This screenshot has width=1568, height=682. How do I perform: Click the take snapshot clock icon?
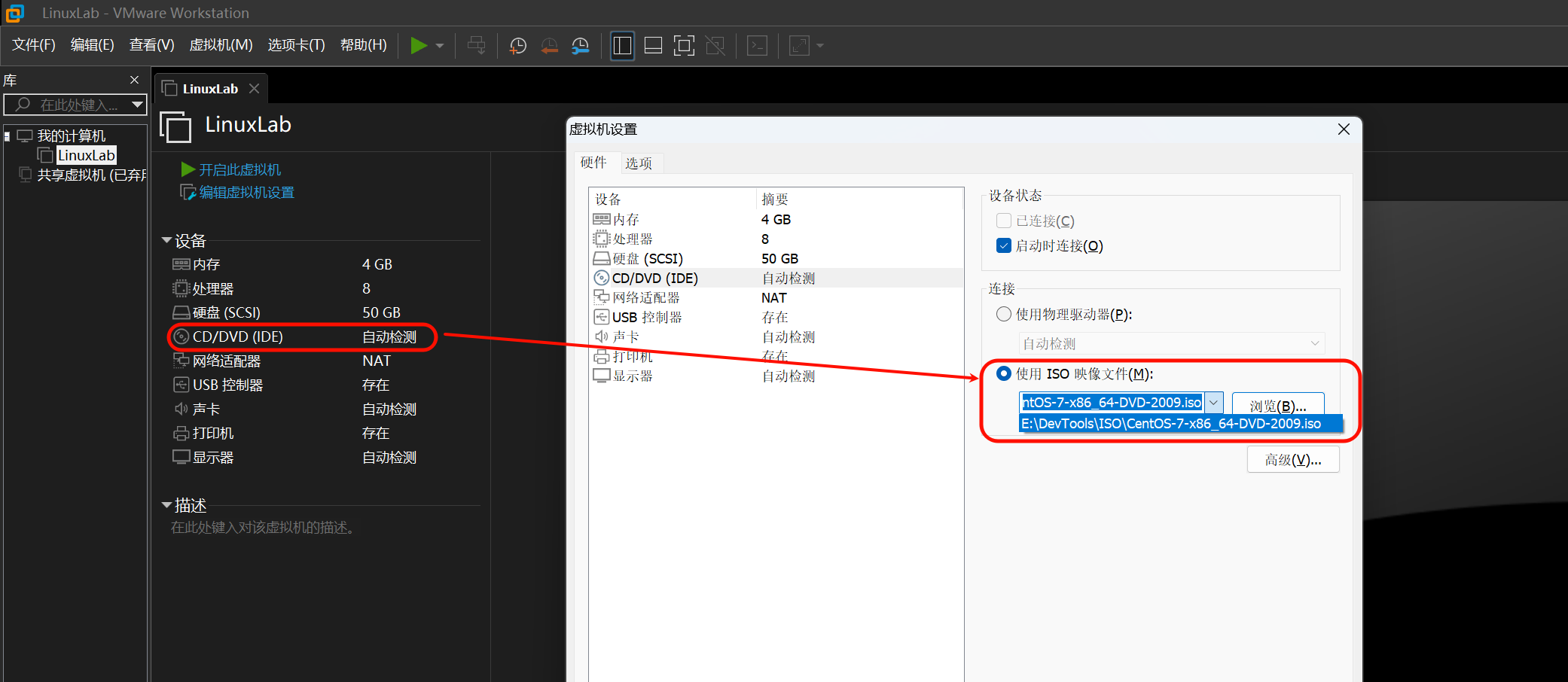[x=518, y=46]
